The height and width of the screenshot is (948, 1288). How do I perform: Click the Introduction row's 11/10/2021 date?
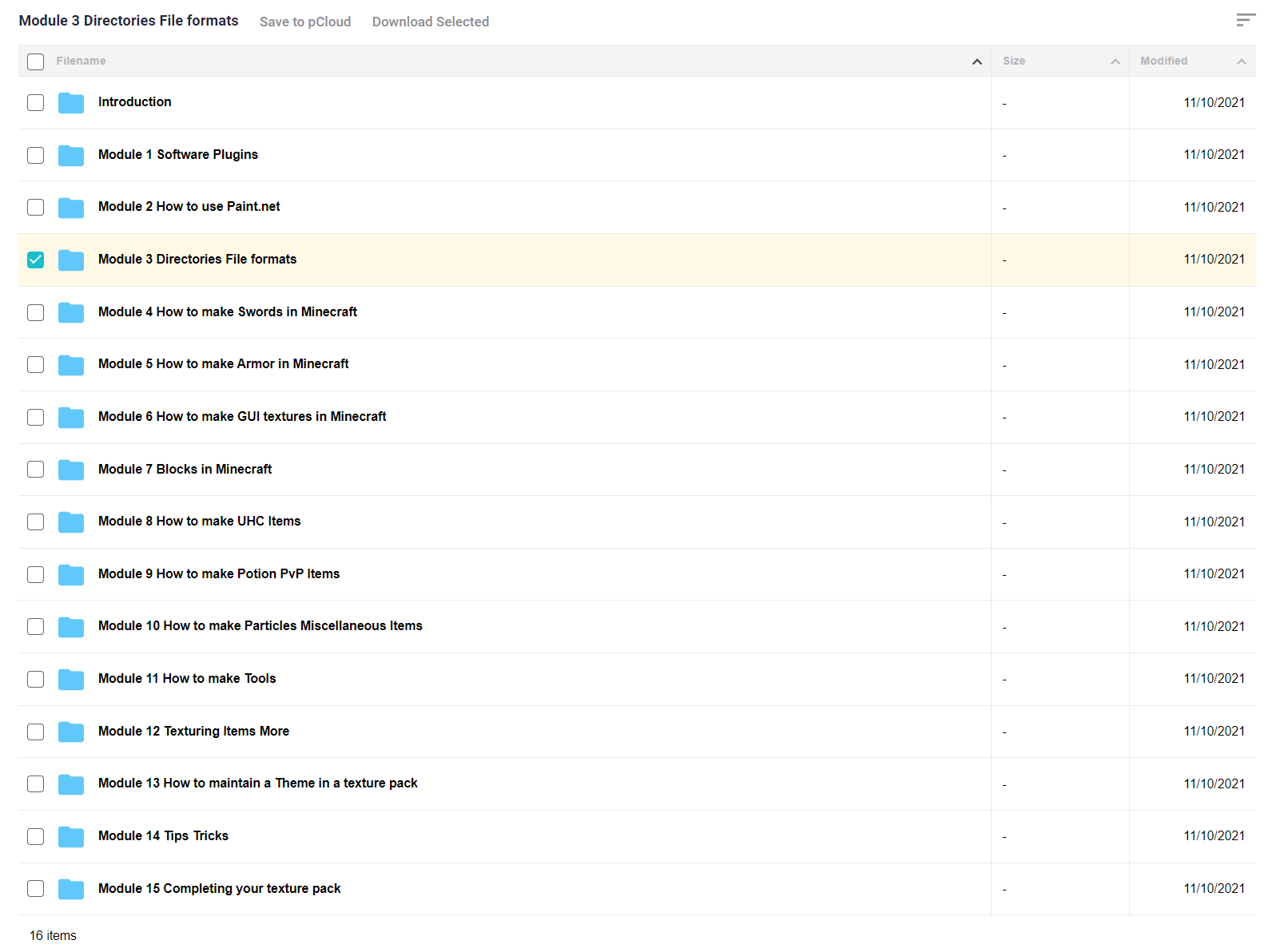1214,102
